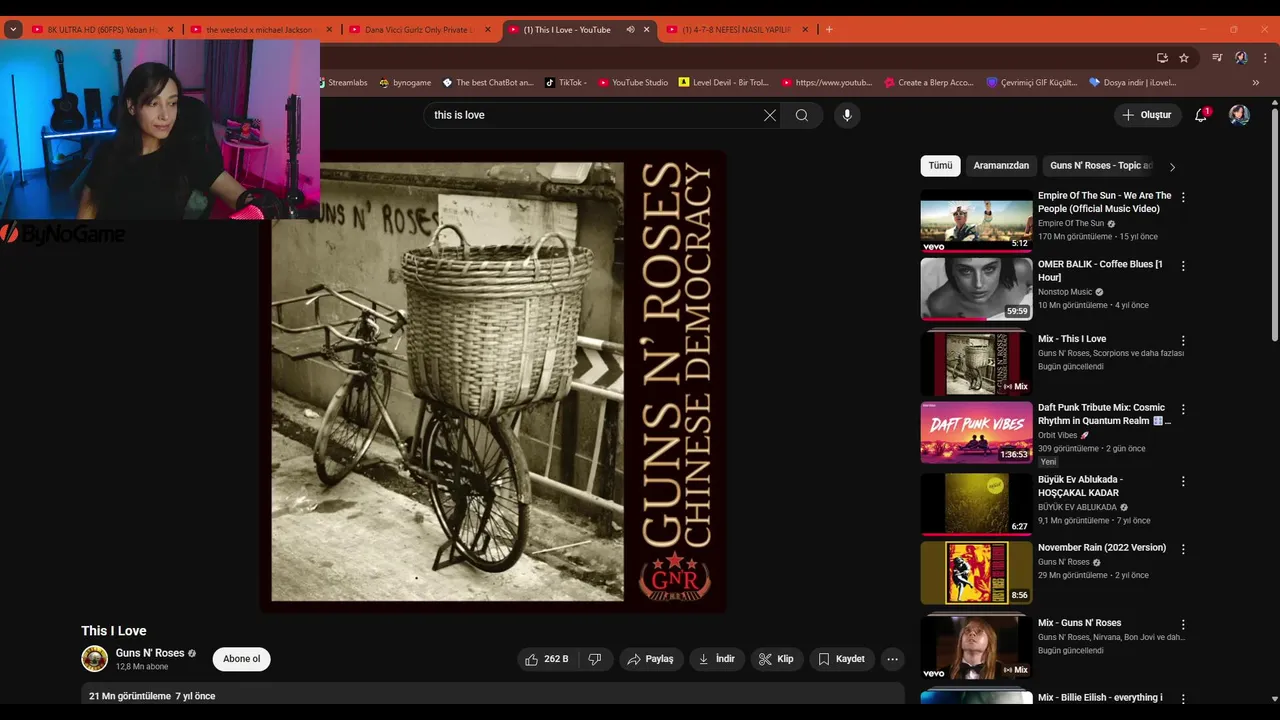Click the Abone ol subscribe button

pos(241,659)
